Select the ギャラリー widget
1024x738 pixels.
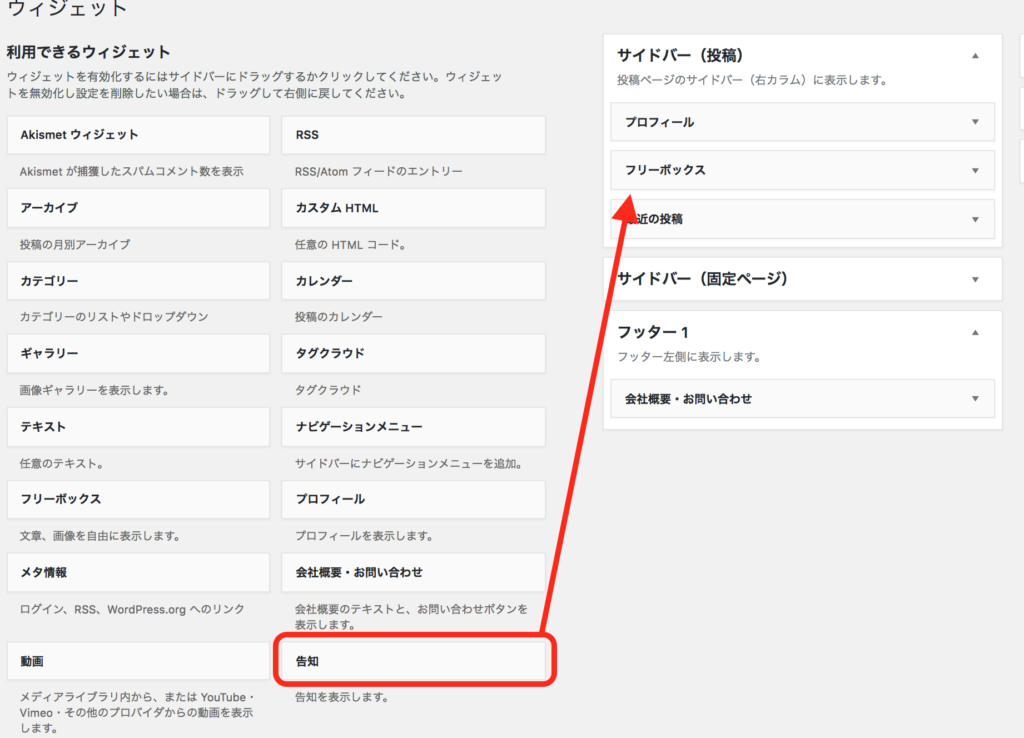point(138,354)
